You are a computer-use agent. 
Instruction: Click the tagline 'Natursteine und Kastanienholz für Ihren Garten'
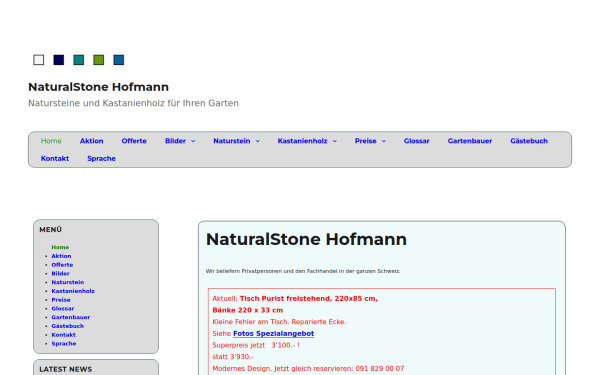coord(134,103)
